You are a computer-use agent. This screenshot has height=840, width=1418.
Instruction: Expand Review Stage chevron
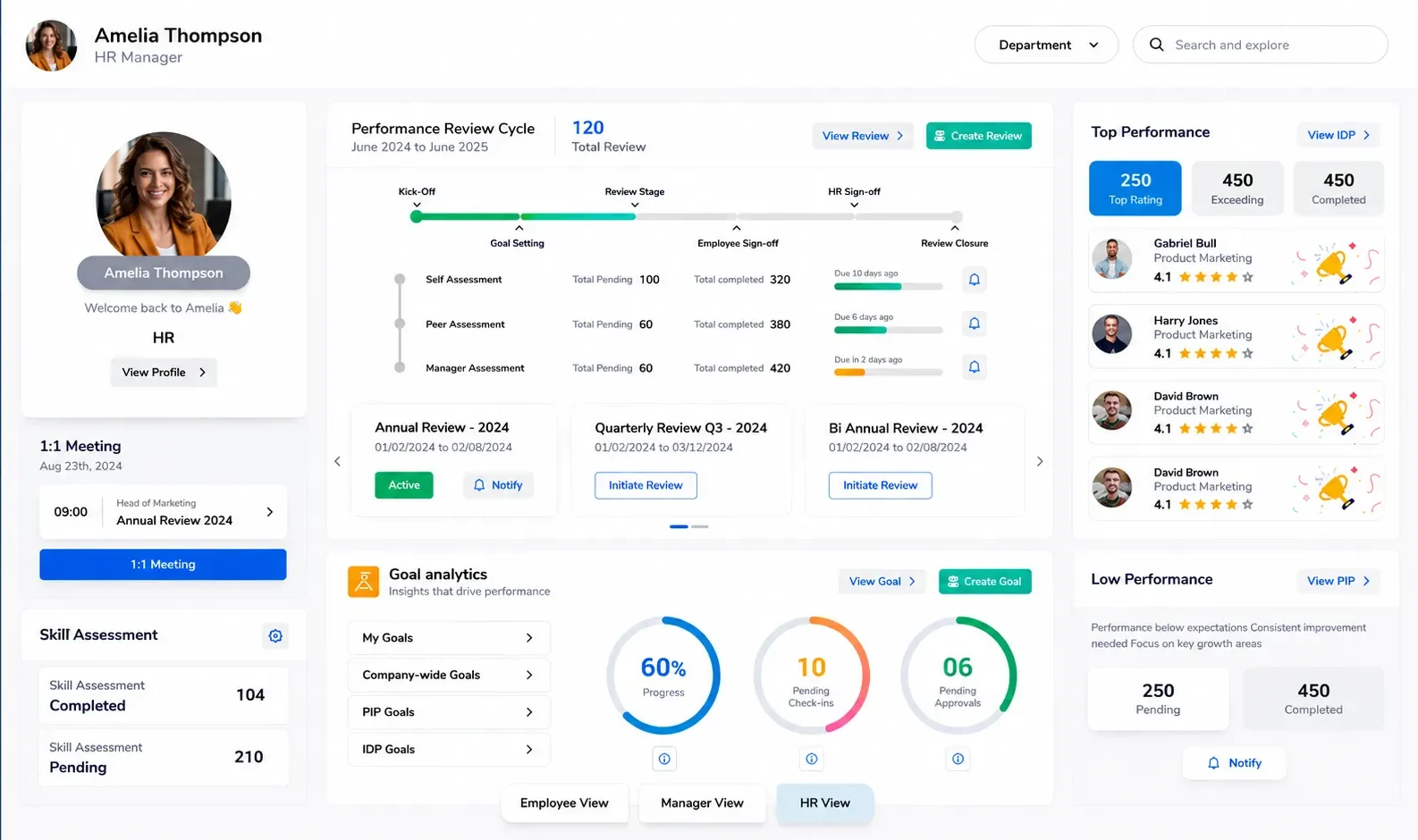tap(635, 206)
